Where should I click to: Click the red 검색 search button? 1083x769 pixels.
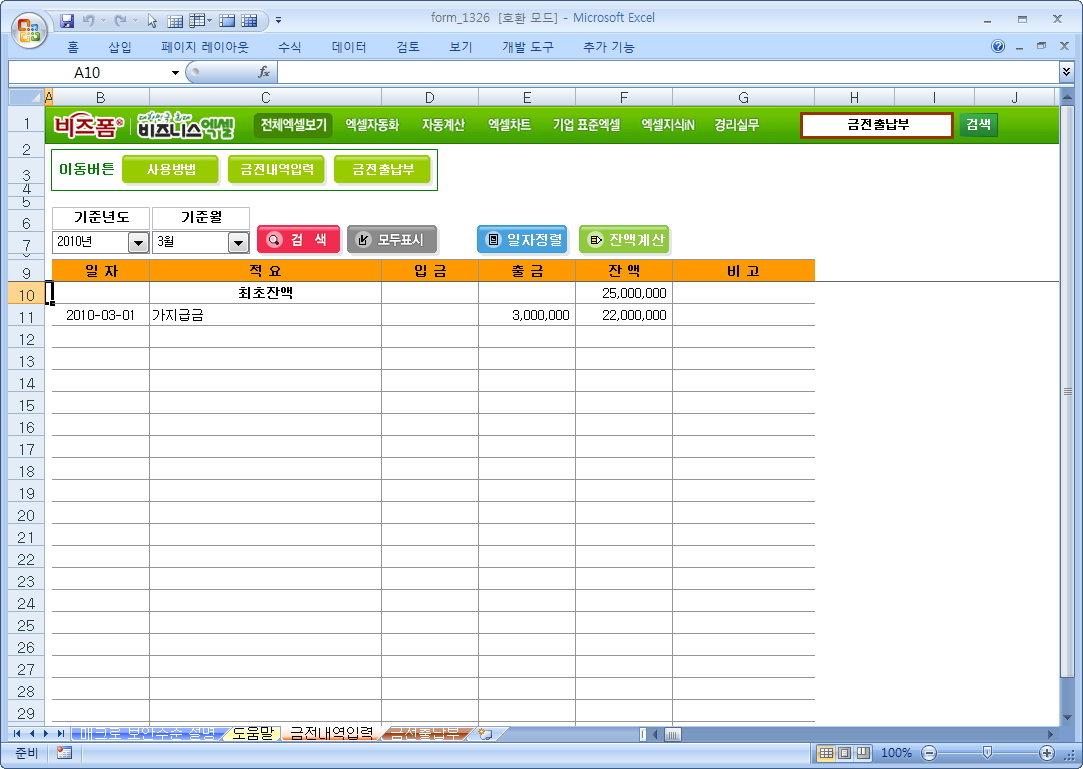[x=297, y=240]
